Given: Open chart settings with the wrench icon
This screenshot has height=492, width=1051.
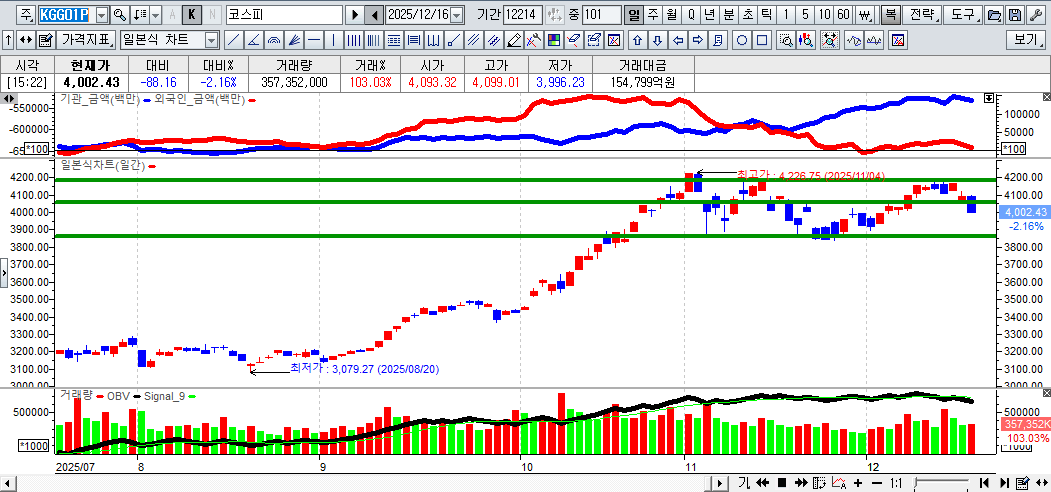Looking at the screenshot, I should [1035, 15].
